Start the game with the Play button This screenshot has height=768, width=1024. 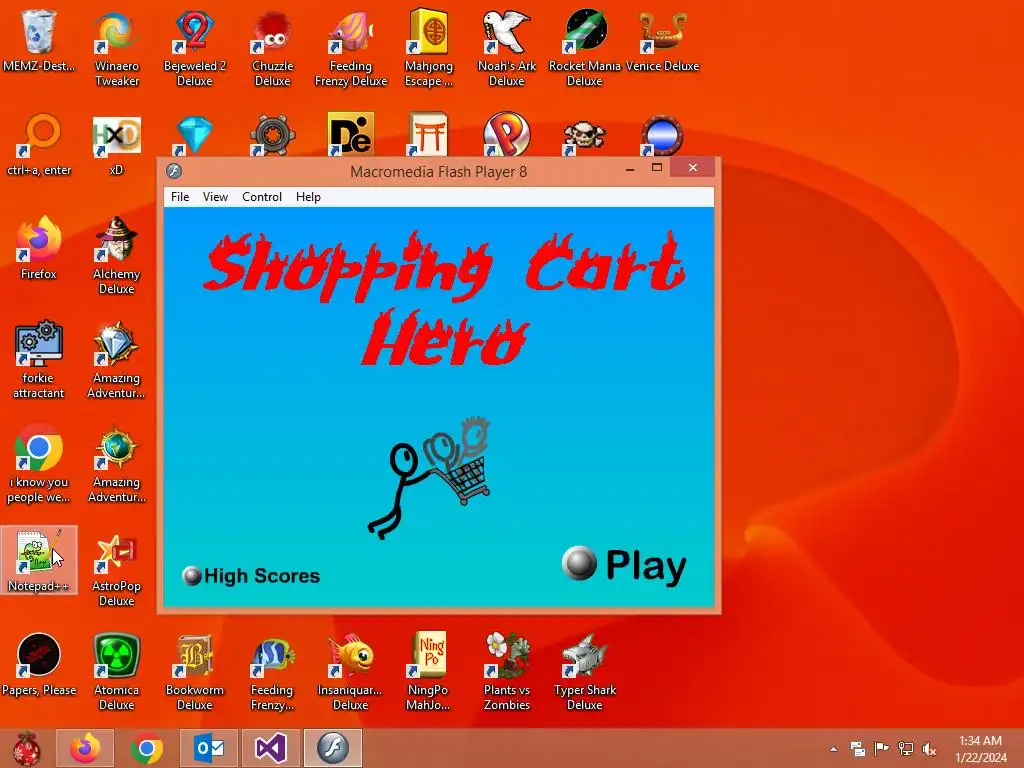624,564
